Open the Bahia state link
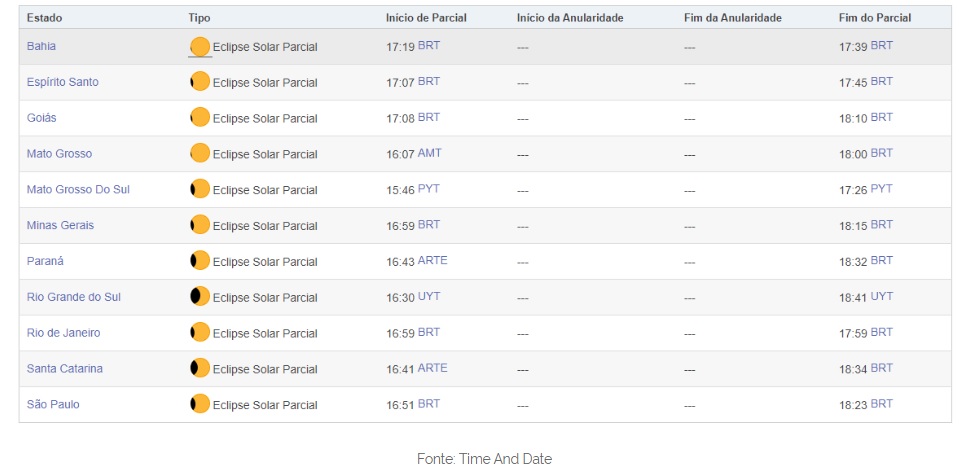This screenshot has height=470, width=959. pyautogui.click(x=41, y=46)
